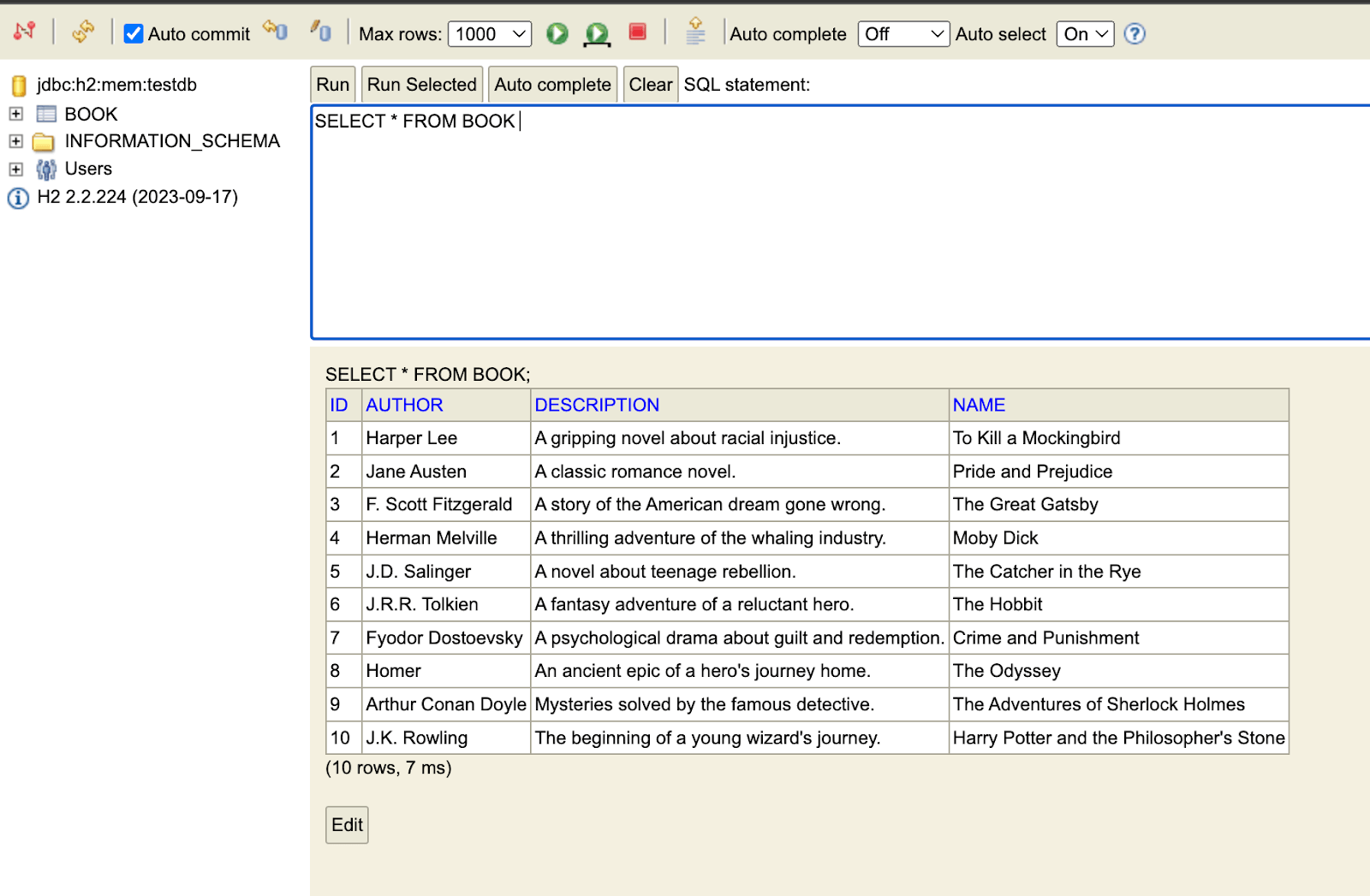Click the Edit button below results
1370x896 pixels.
pyautogui.click(x=347, y=825)
